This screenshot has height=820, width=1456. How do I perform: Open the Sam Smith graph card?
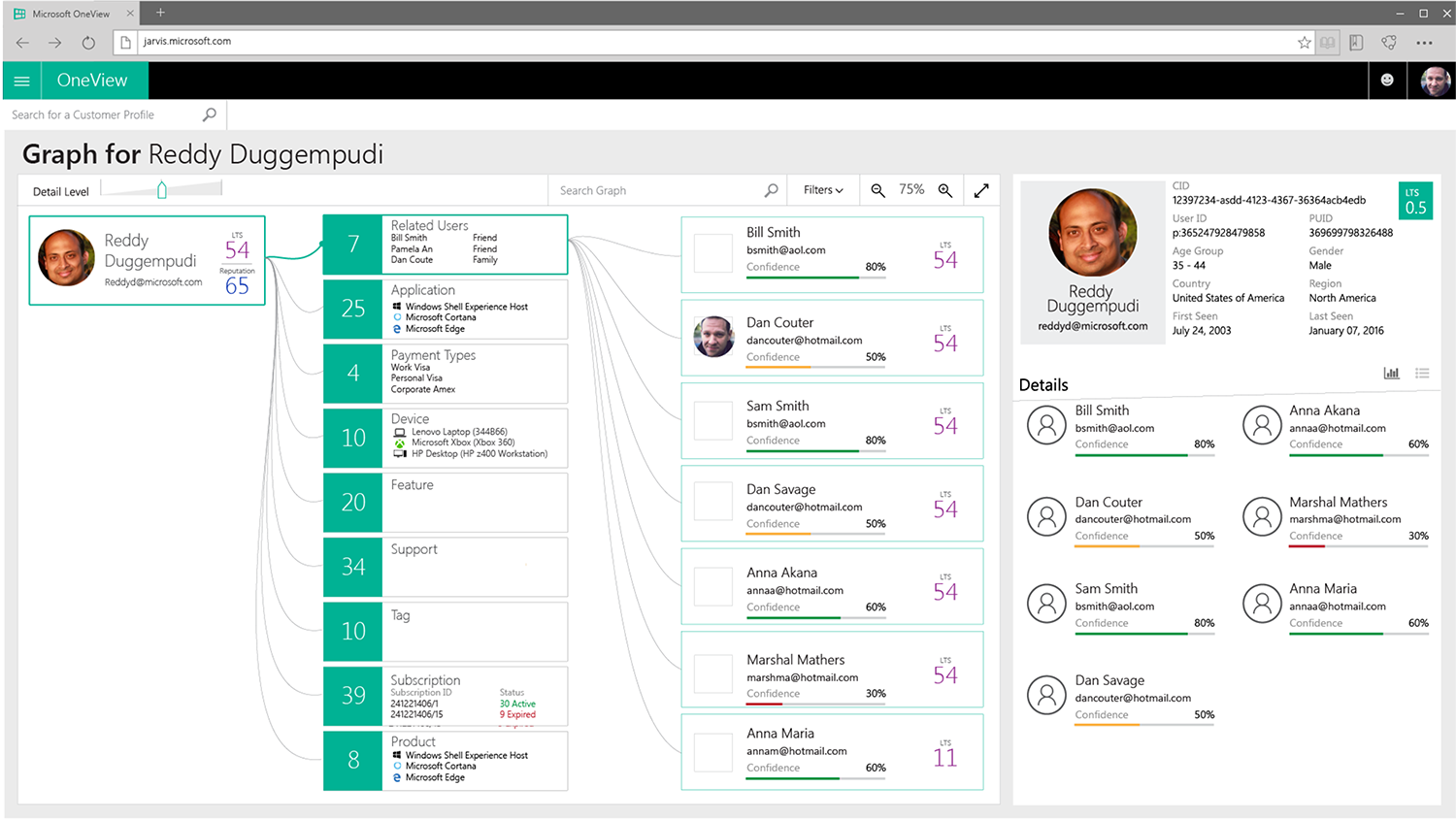(832, 421)
